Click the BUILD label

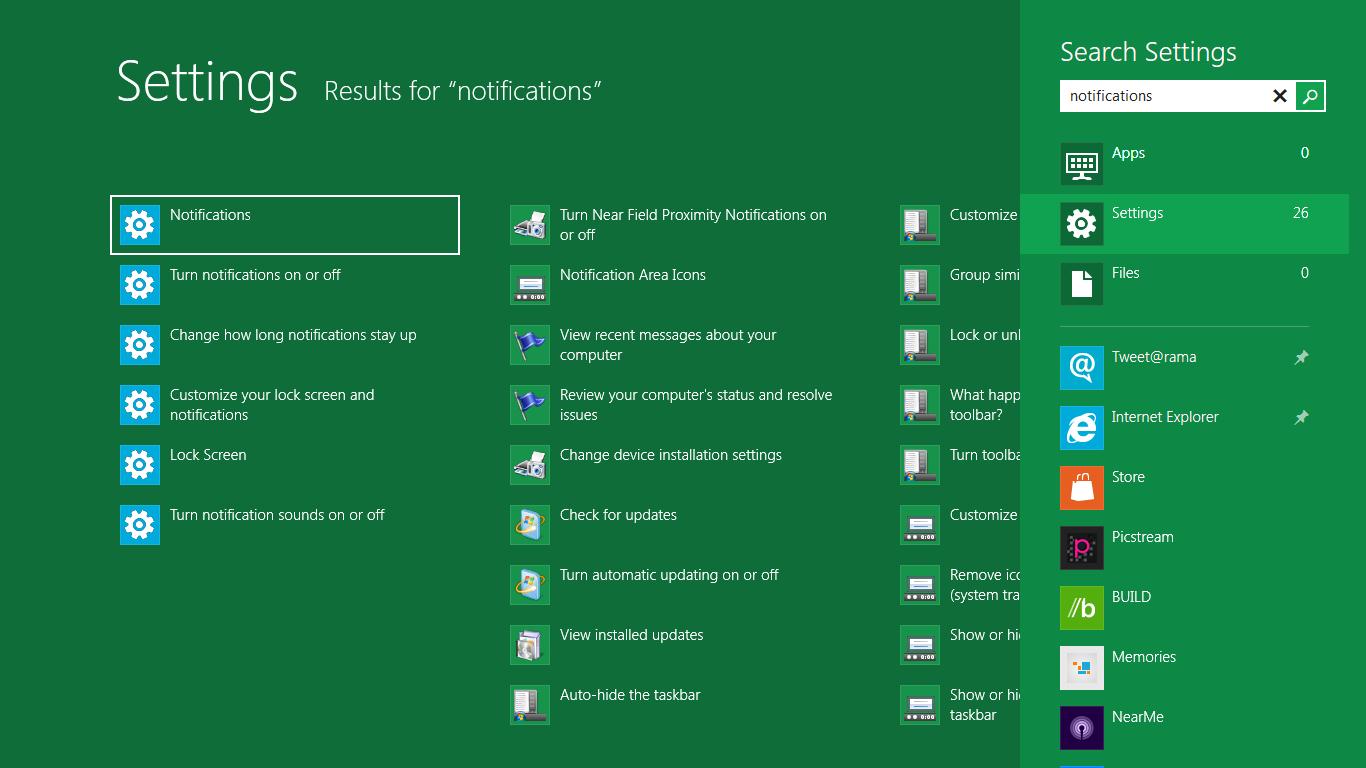pyautogui.click(x=1131, y=597)
